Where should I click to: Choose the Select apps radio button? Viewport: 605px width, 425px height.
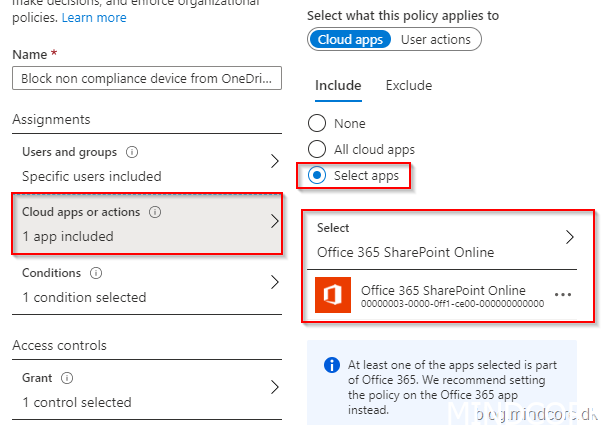pos(317,176)
